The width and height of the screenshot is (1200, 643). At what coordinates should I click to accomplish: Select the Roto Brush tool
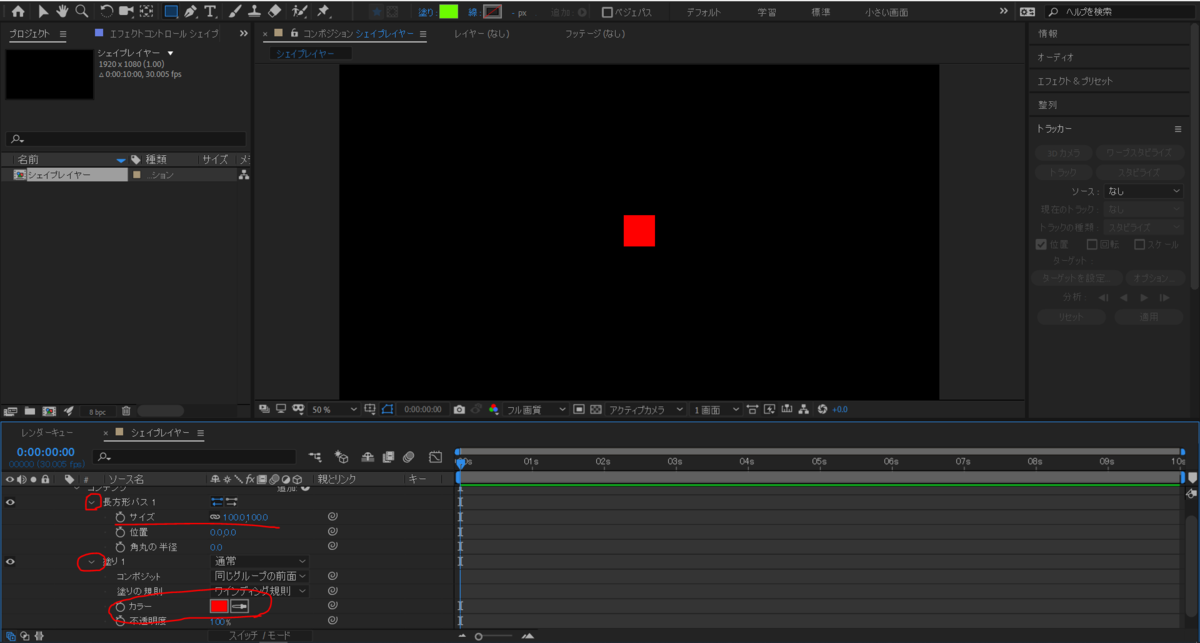pyautogui.click(x=299, y=12)
